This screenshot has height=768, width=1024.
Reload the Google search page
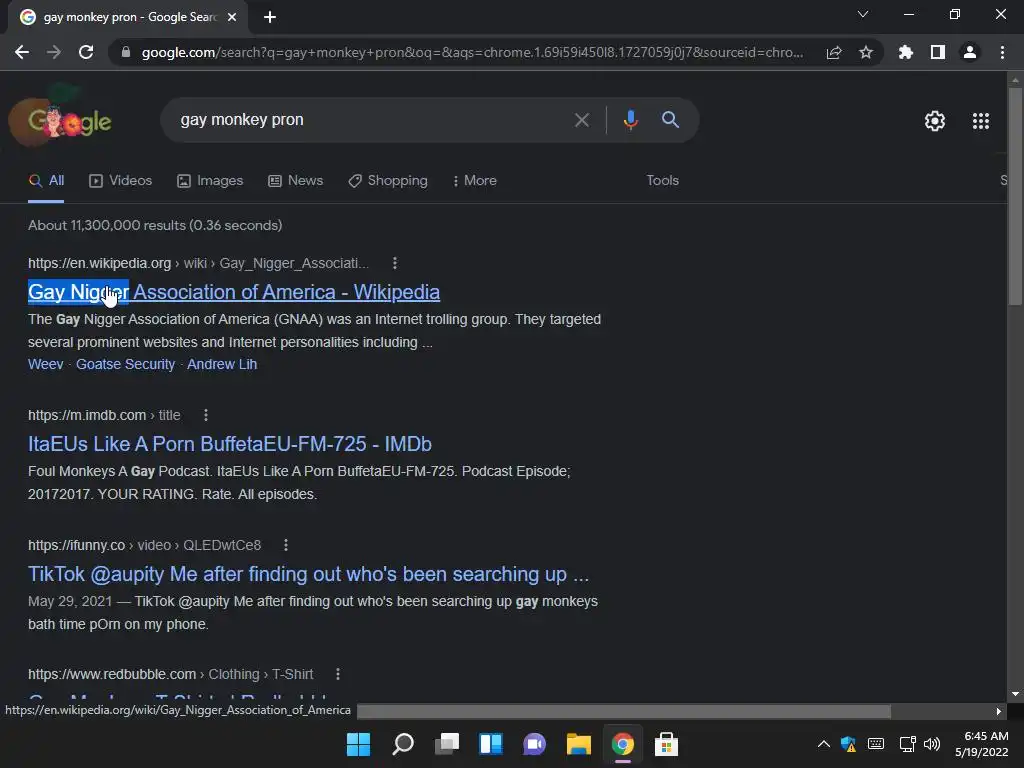tap(86, 52)
